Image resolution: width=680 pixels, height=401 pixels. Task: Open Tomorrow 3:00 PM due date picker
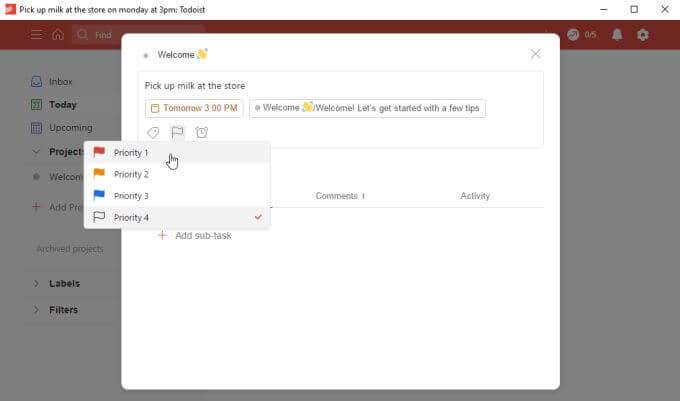(x=194, y=108)
